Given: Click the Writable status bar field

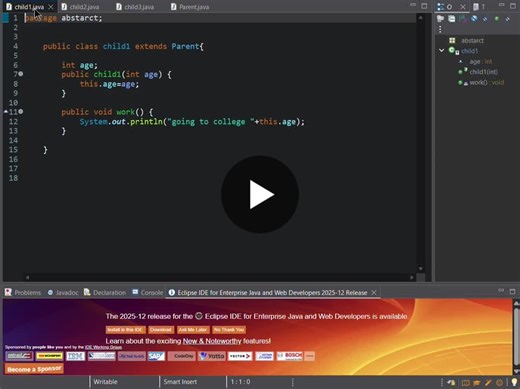Looking at the screenshot, I should pos(105,382).
